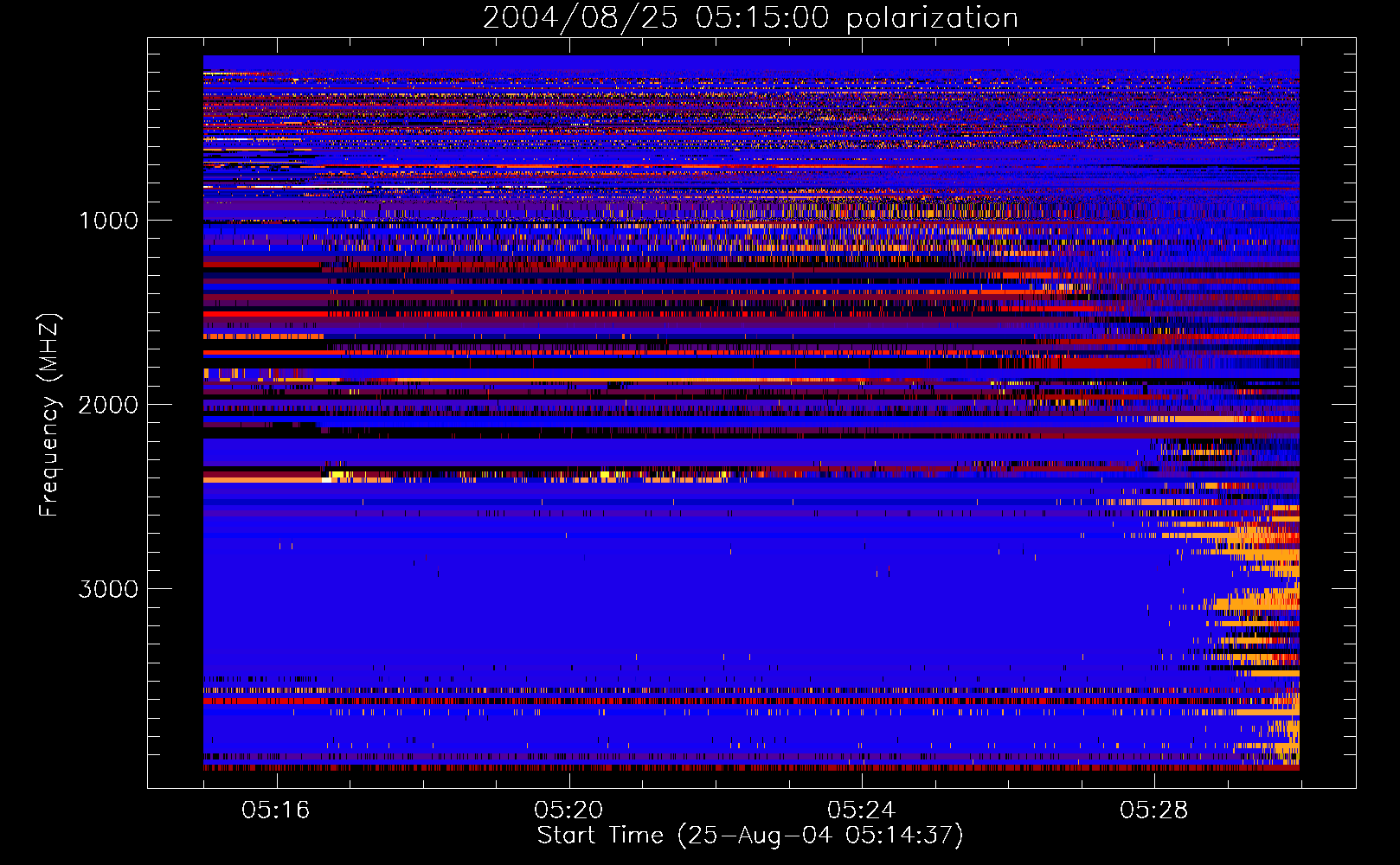Click the 2000 frequency tick label
Screen dimensions: 1400x865
tap(108, 405)
